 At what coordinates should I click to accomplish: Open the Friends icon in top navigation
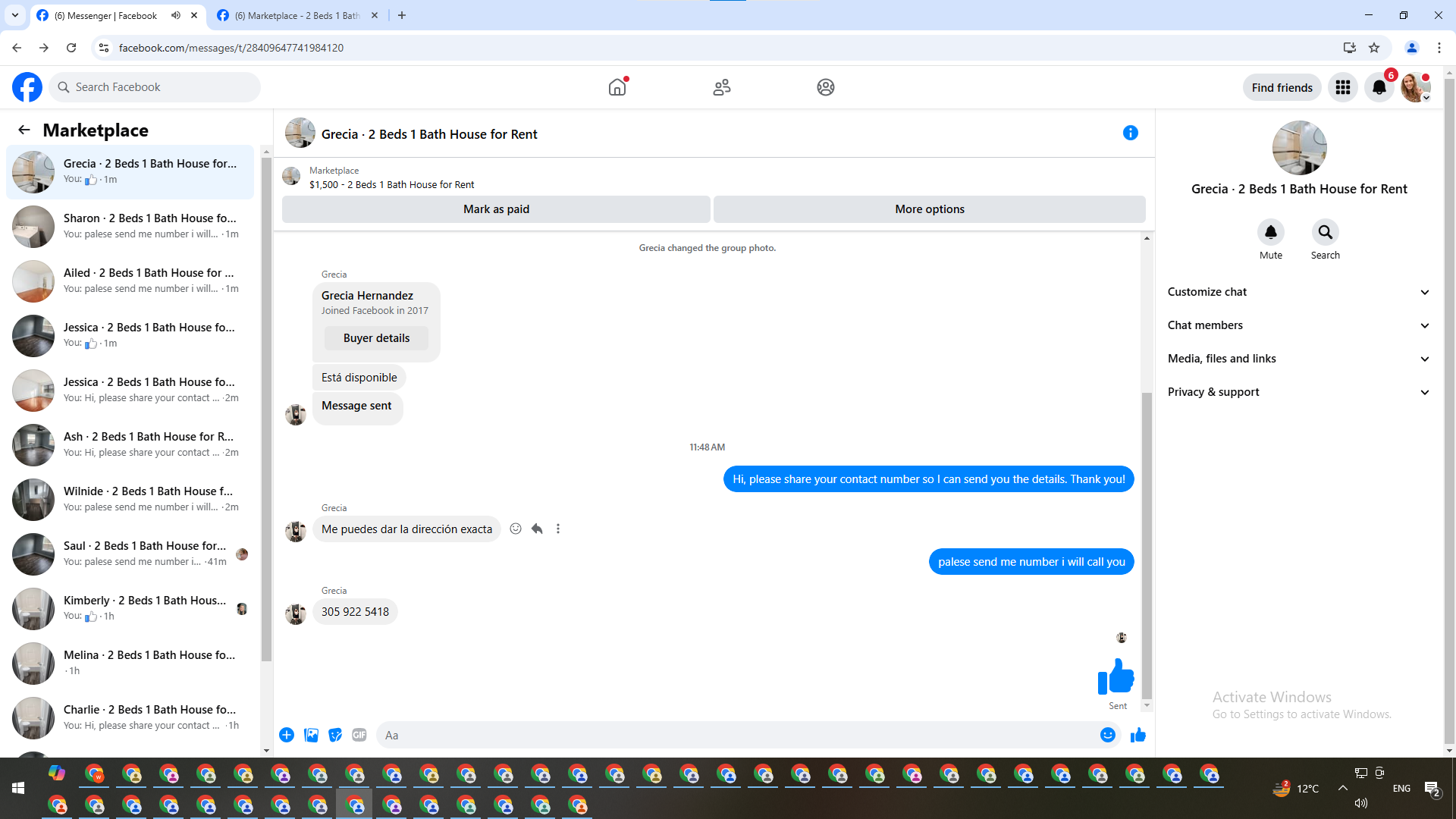pos(722,87)
